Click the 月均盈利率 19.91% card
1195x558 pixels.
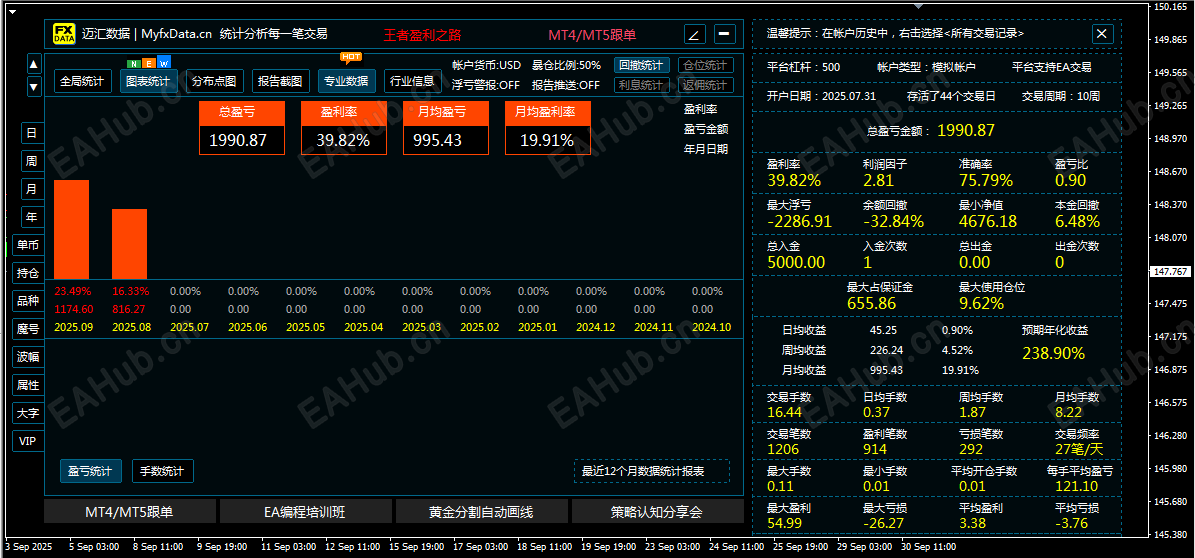pos(548,127)
